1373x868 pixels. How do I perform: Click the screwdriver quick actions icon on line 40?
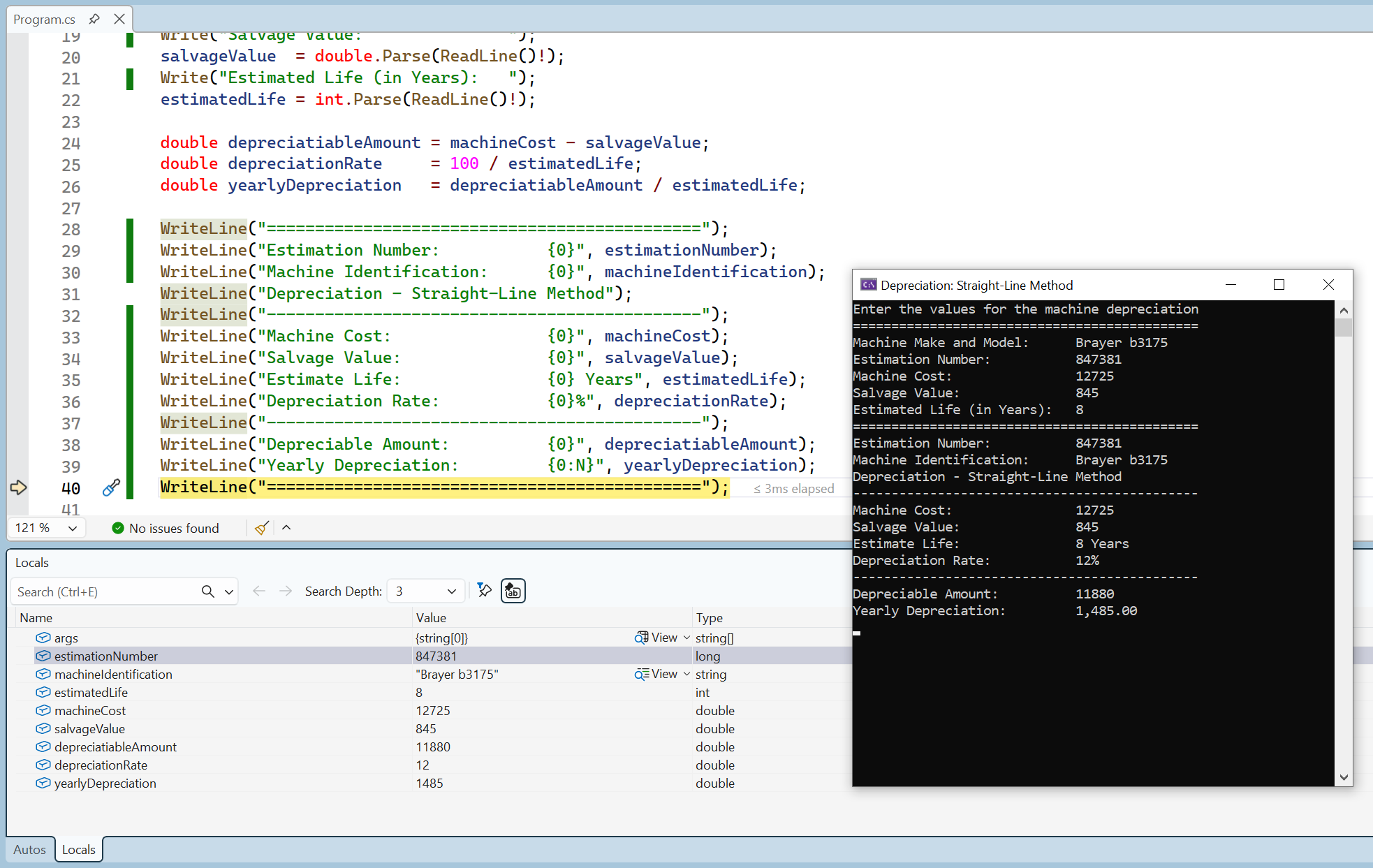tap(111, 487)
